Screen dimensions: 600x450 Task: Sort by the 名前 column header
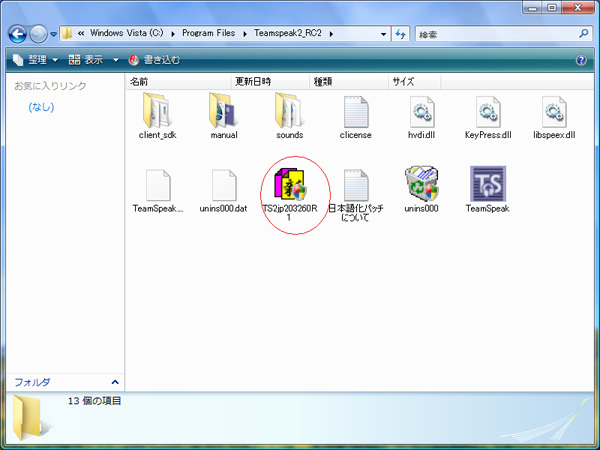178,82
